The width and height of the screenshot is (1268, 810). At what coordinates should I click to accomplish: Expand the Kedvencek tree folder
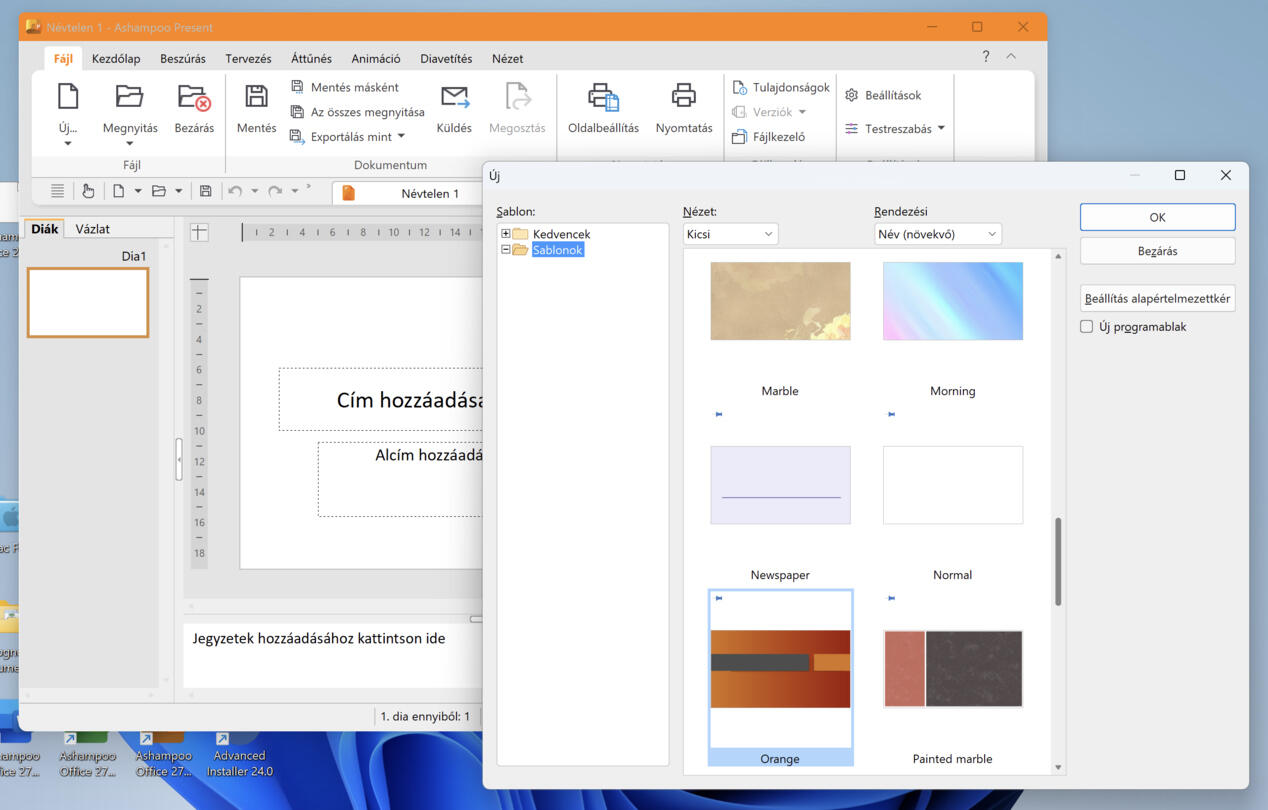point(506,234)
